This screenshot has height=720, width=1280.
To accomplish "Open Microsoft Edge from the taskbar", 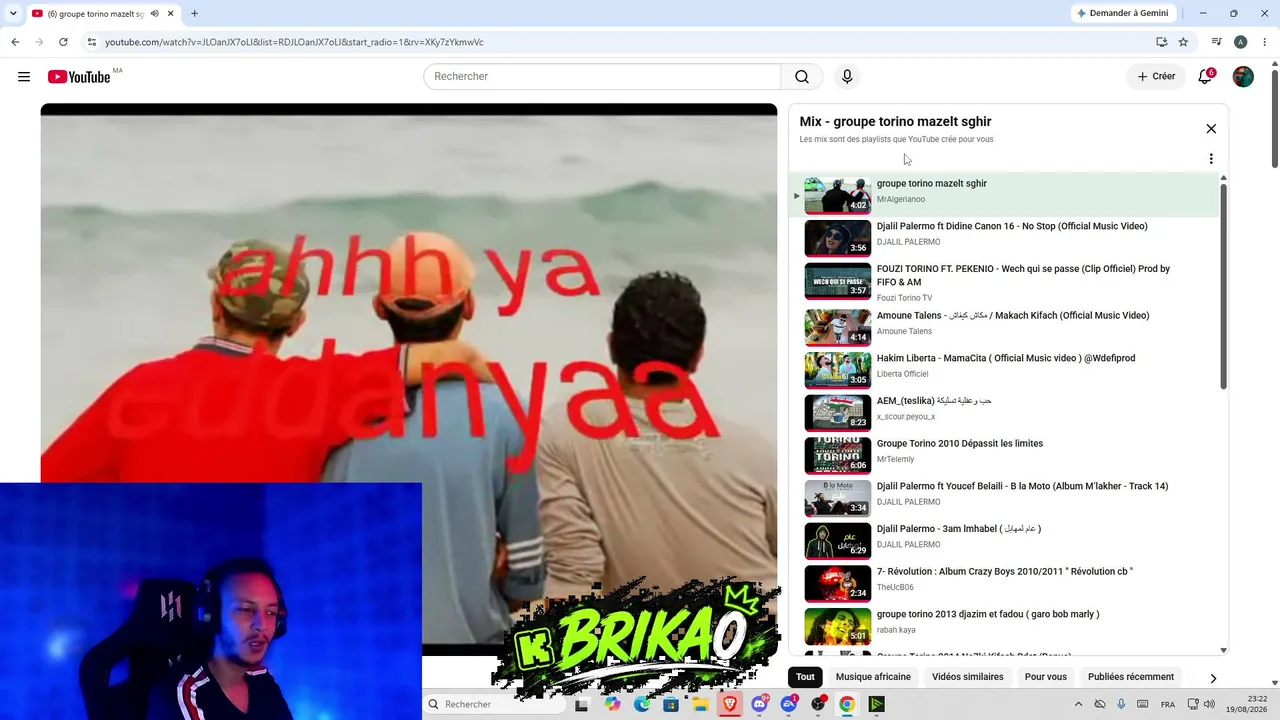I will (642, 704).
